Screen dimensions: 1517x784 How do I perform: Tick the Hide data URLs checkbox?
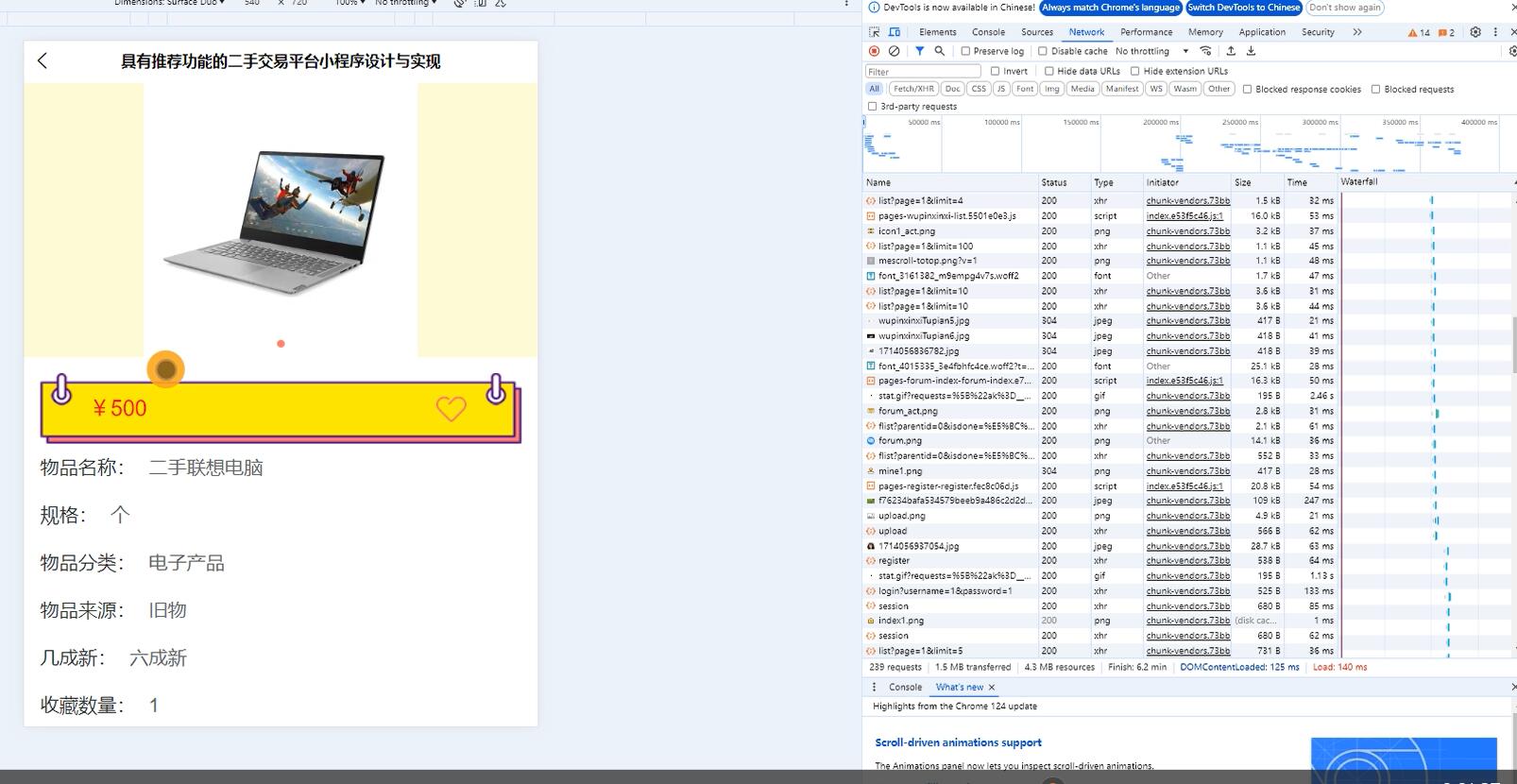tap(1048, 71)
